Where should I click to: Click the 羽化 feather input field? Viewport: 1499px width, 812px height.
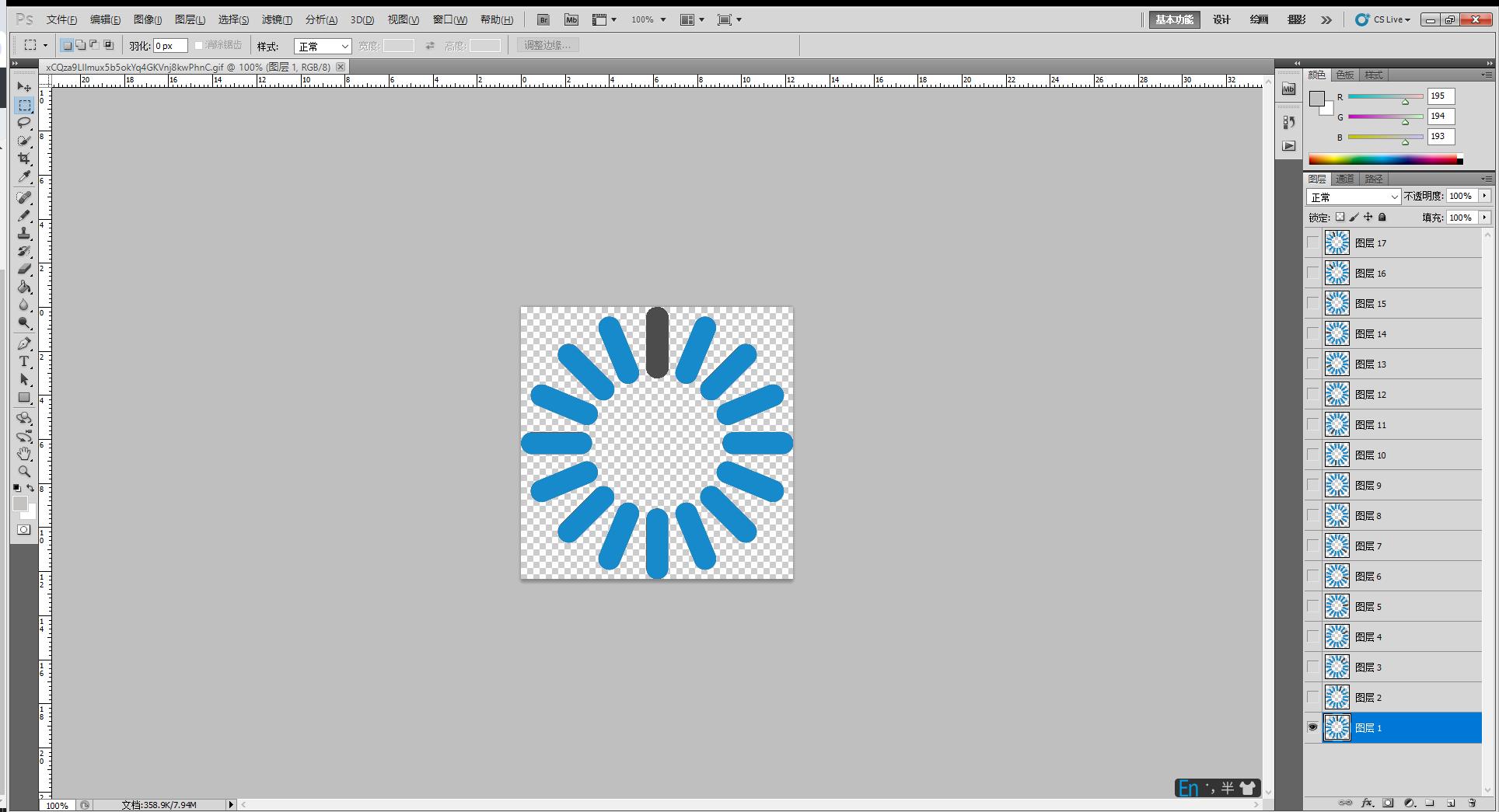170,47
